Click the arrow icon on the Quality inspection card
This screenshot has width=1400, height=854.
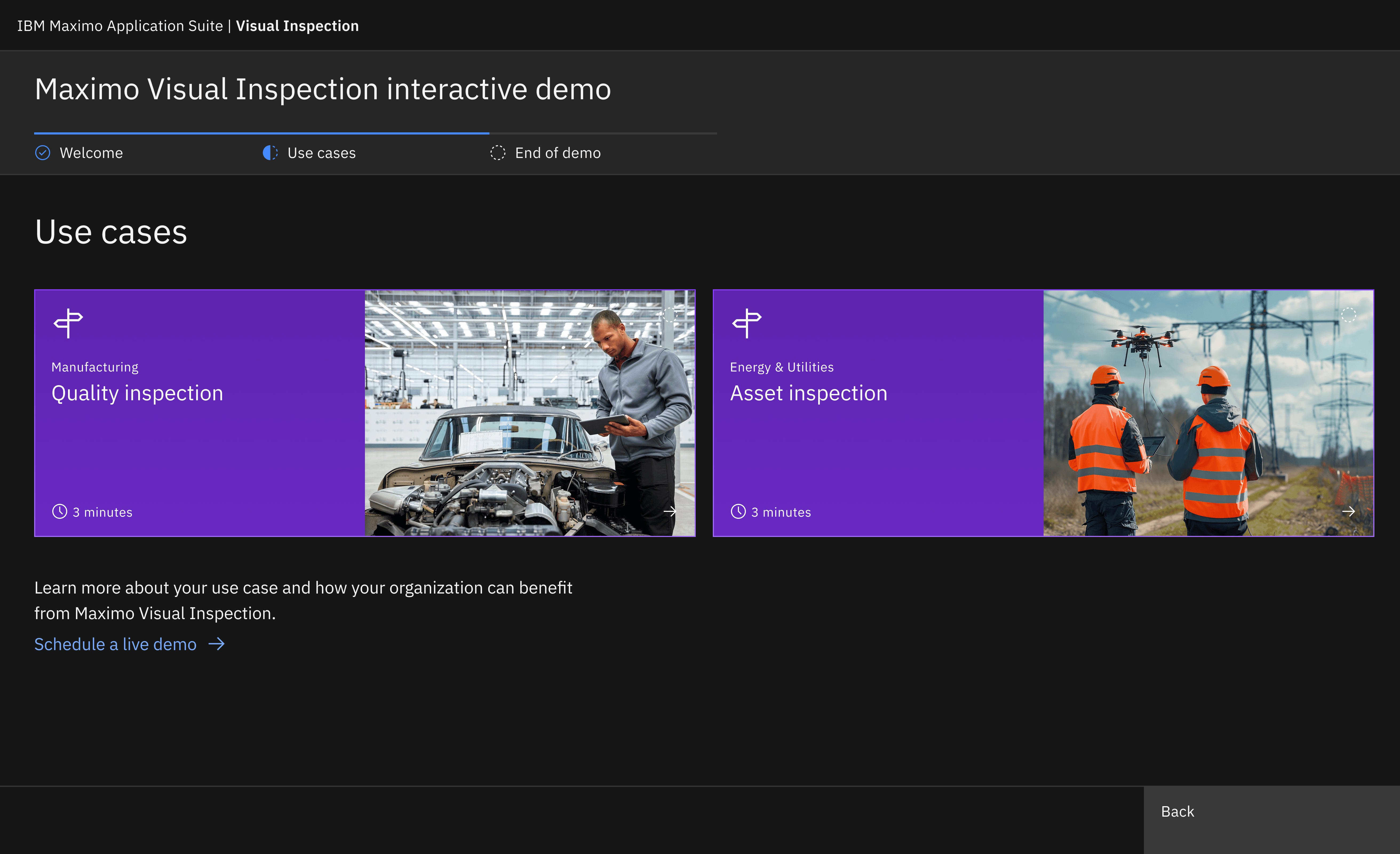670,511
